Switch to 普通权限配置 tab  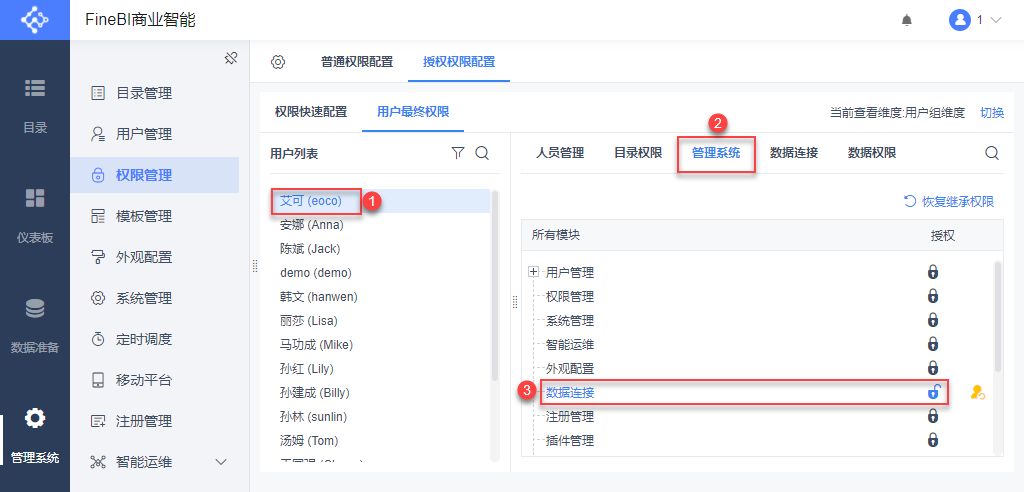(357, 62)
